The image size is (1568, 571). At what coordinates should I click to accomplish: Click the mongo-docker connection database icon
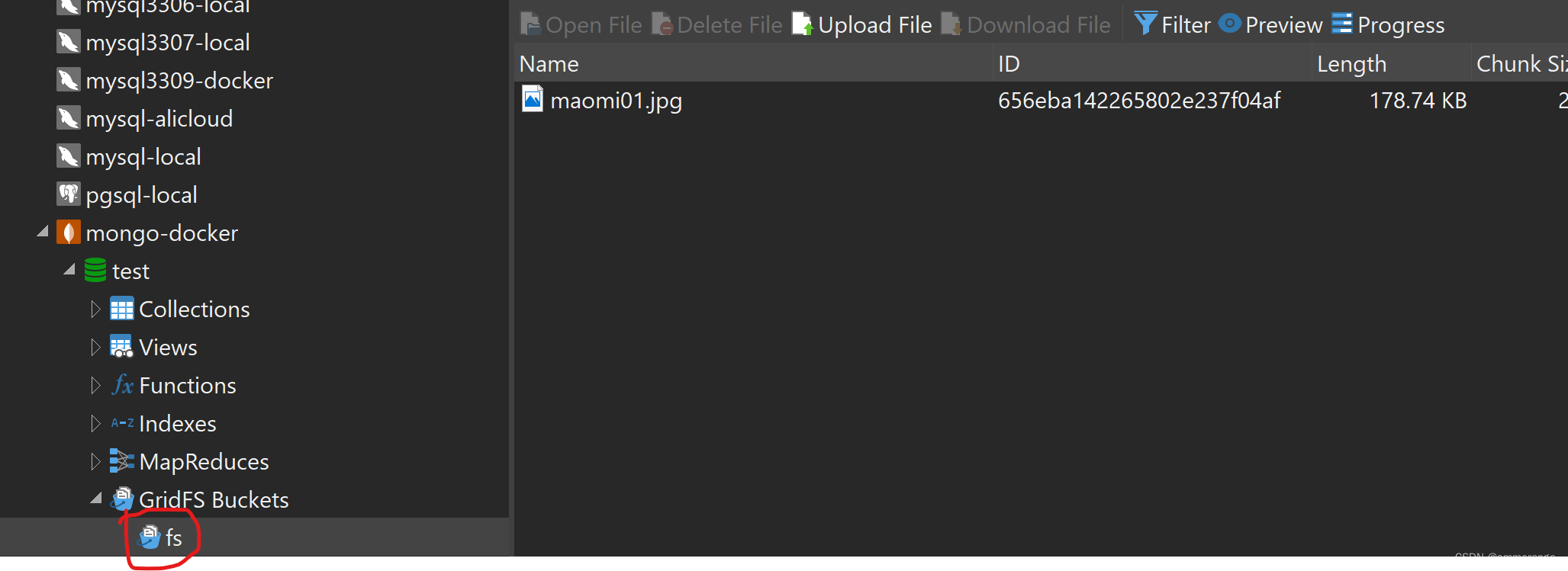[x=69, y=233]
